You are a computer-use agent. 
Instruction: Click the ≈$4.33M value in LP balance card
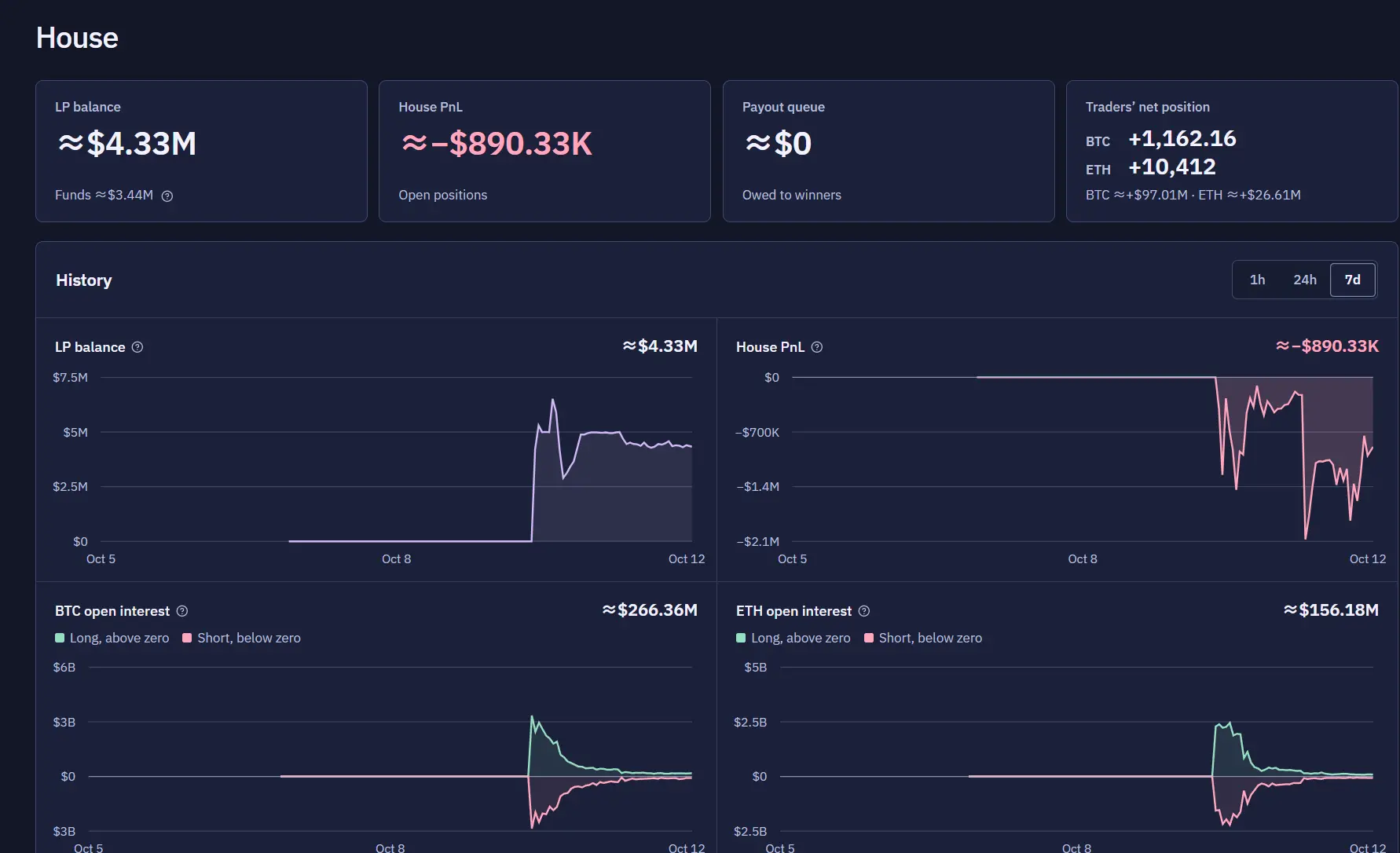pos(127,144)
